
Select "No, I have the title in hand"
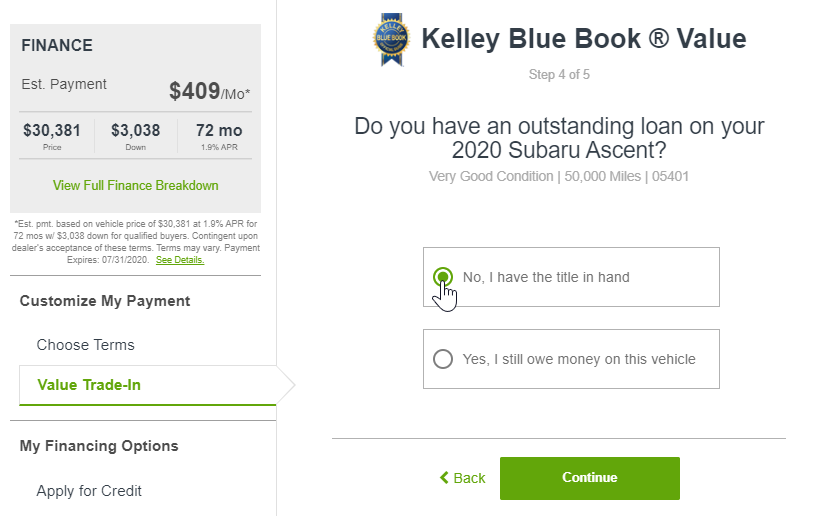(x=443, y=277)
